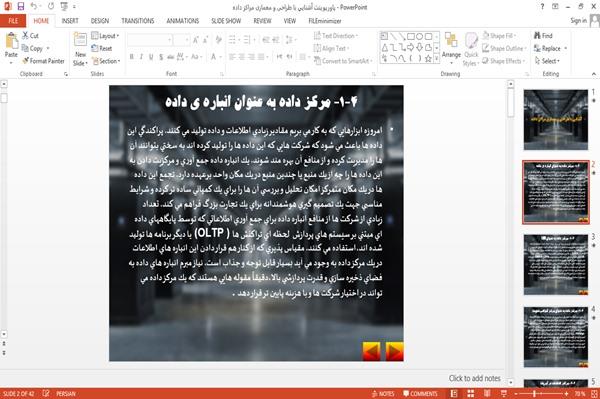
Task: Click the Find search icon
Action: click(x=543, y=36)
